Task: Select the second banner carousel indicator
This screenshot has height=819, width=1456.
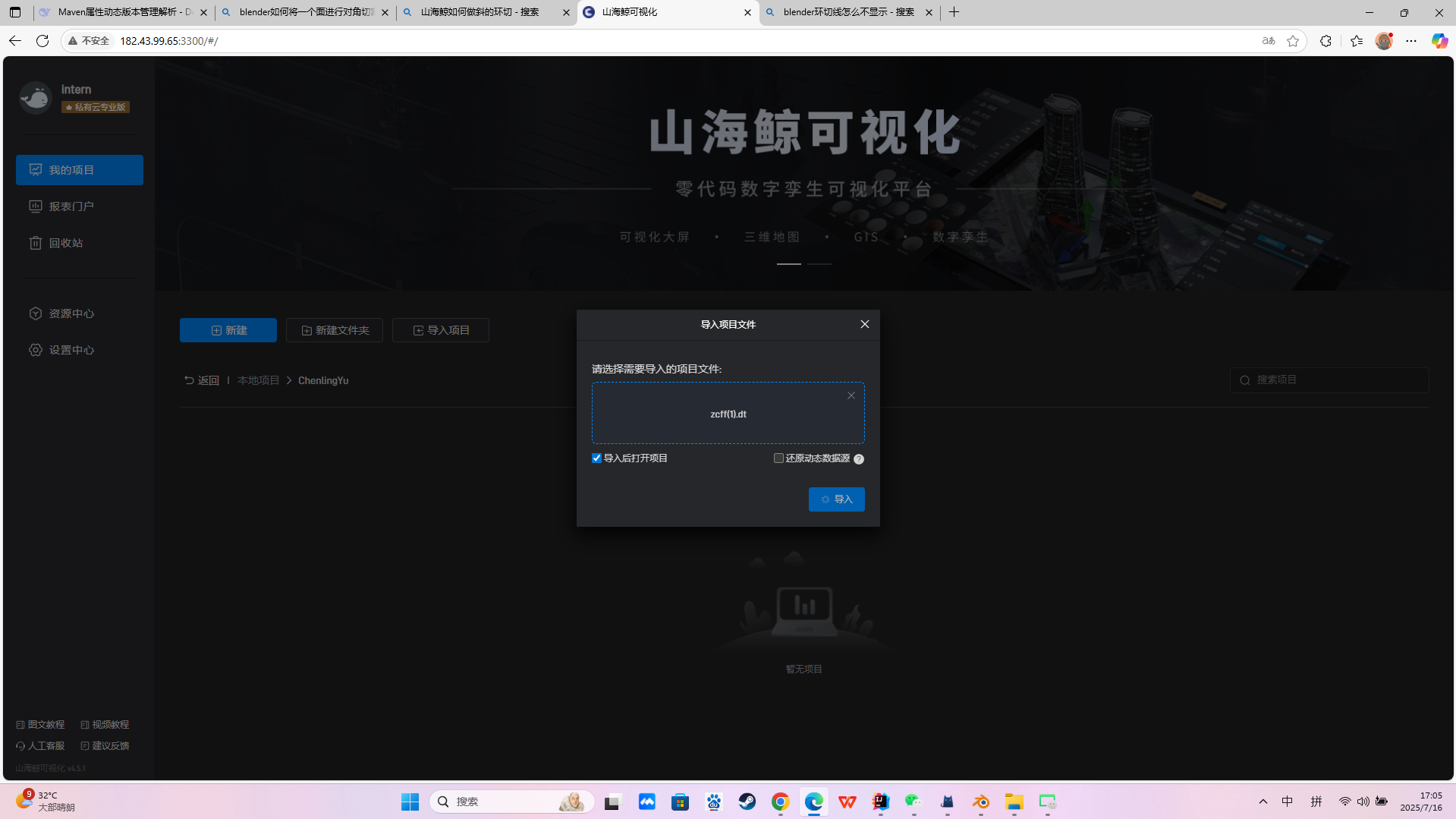Action: coord(819,263)
